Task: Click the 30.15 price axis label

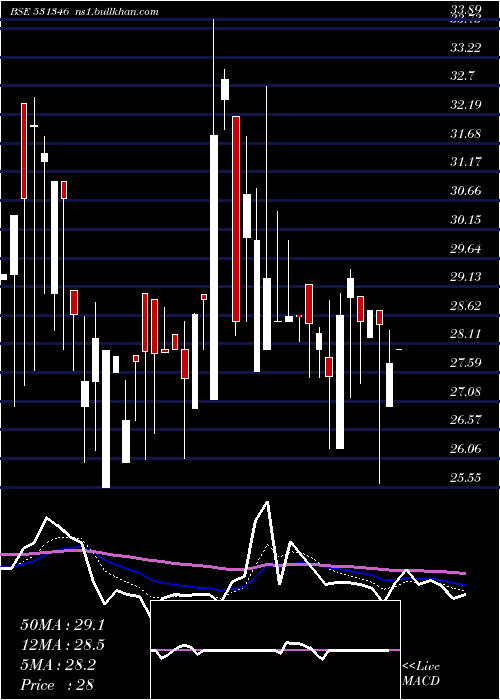Action: click(466, 220)
